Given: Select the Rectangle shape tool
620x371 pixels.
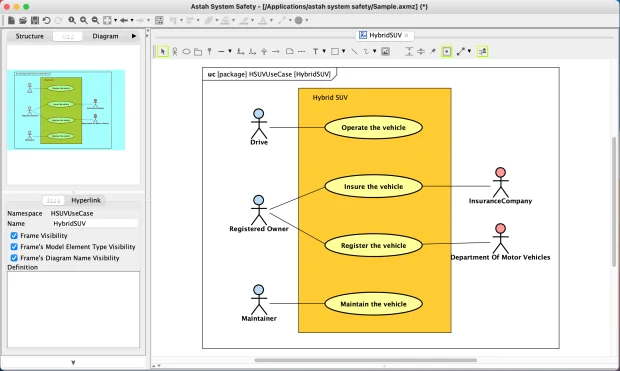Looking at the screenshot, I should tap(335, 51).
